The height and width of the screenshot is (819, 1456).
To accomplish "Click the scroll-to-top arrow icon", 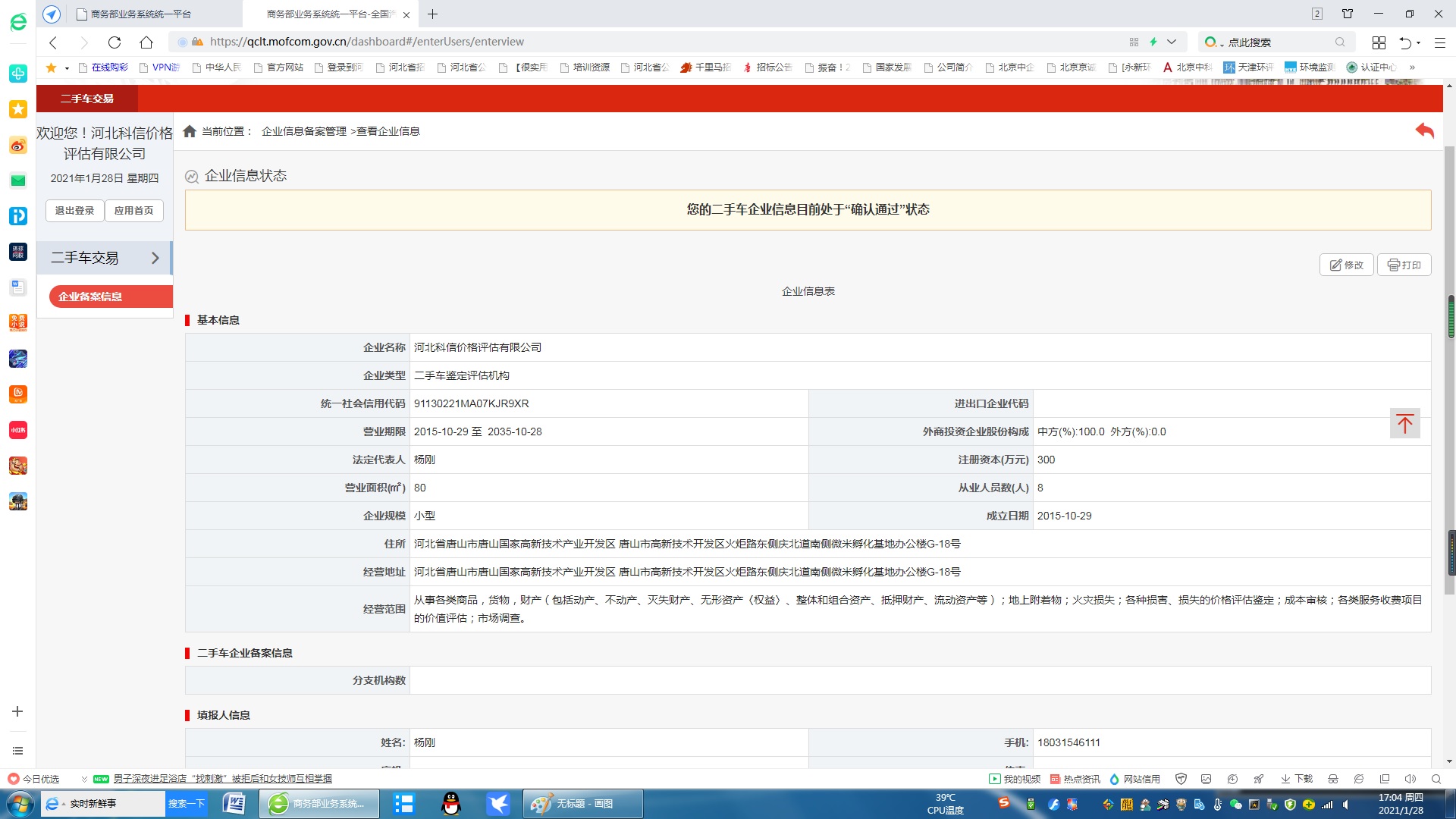I will [1404, 423].
